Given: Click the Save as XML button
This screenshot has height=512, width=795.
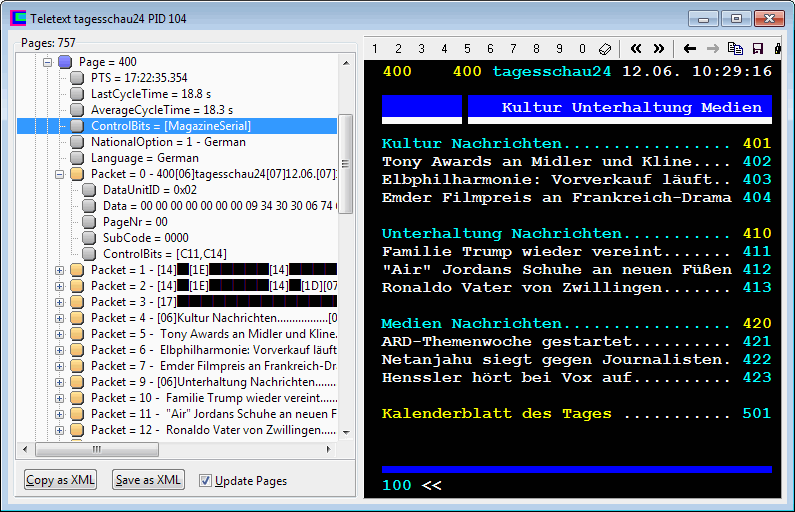Looking at the screenshot, I should (x=148, y=480).
